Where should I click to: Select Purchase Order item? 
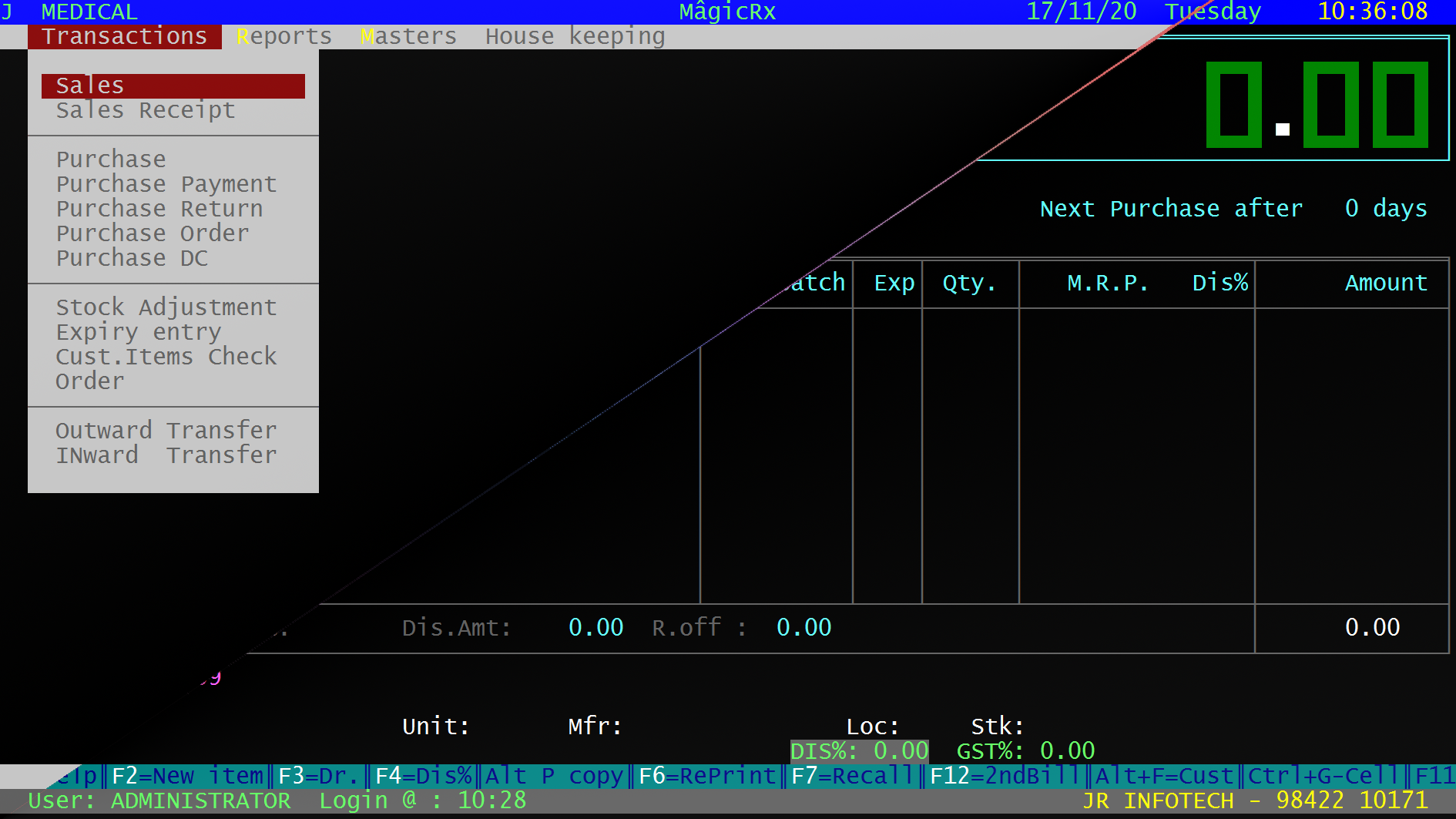tap(152, 233)
